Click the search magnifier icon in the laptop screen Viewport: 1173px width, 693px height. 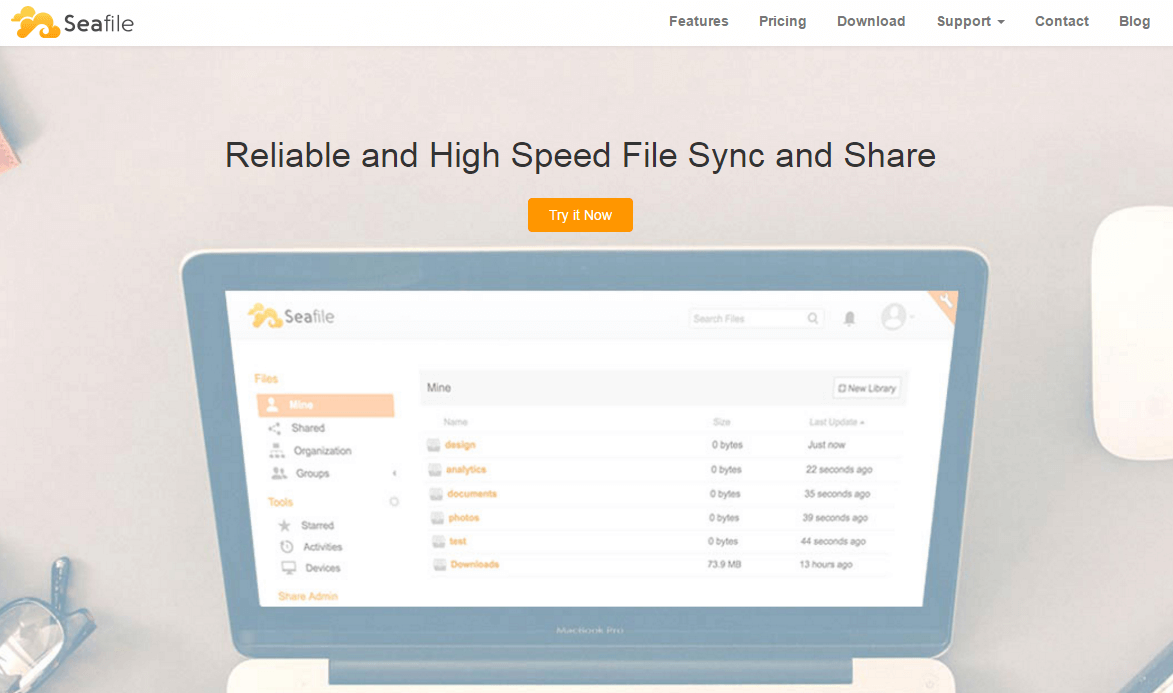[x=812, y=319]
